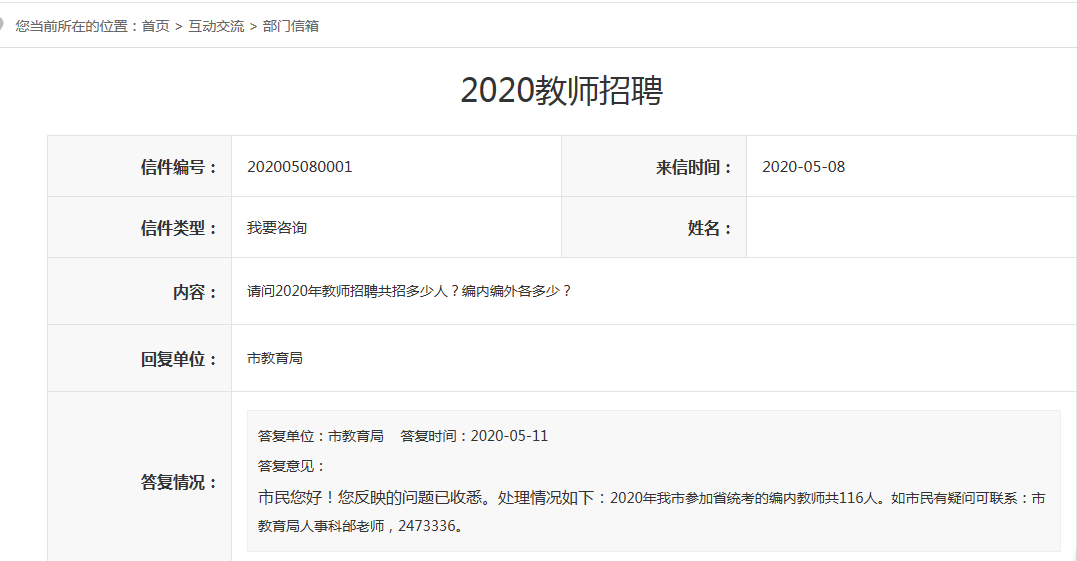The width and height of the screenshot is (1077, 561).
Task: Go to 首页 in the breadcrumb
Action: (155, 26)
